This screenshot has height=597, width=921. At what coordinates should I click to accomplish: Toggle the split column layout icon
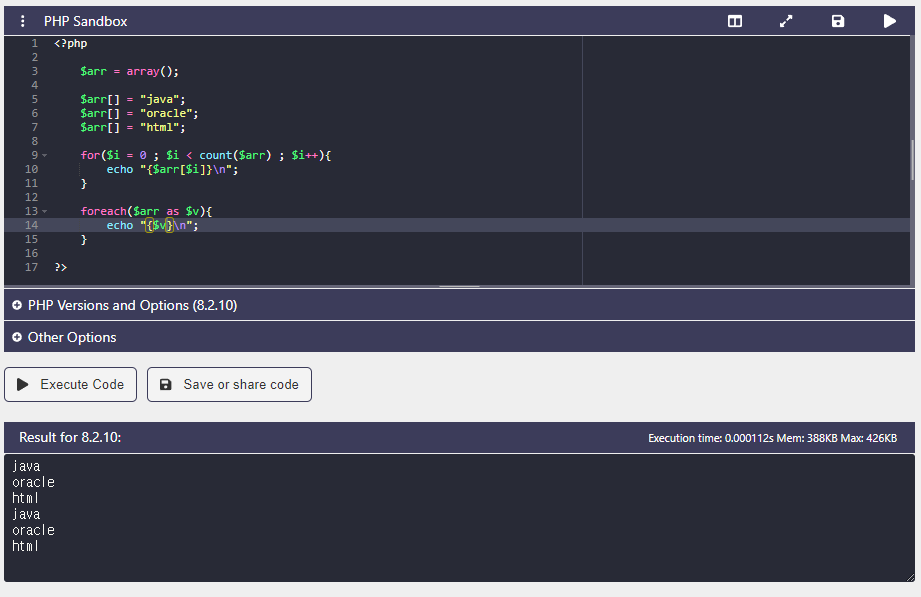click(735, 21)
